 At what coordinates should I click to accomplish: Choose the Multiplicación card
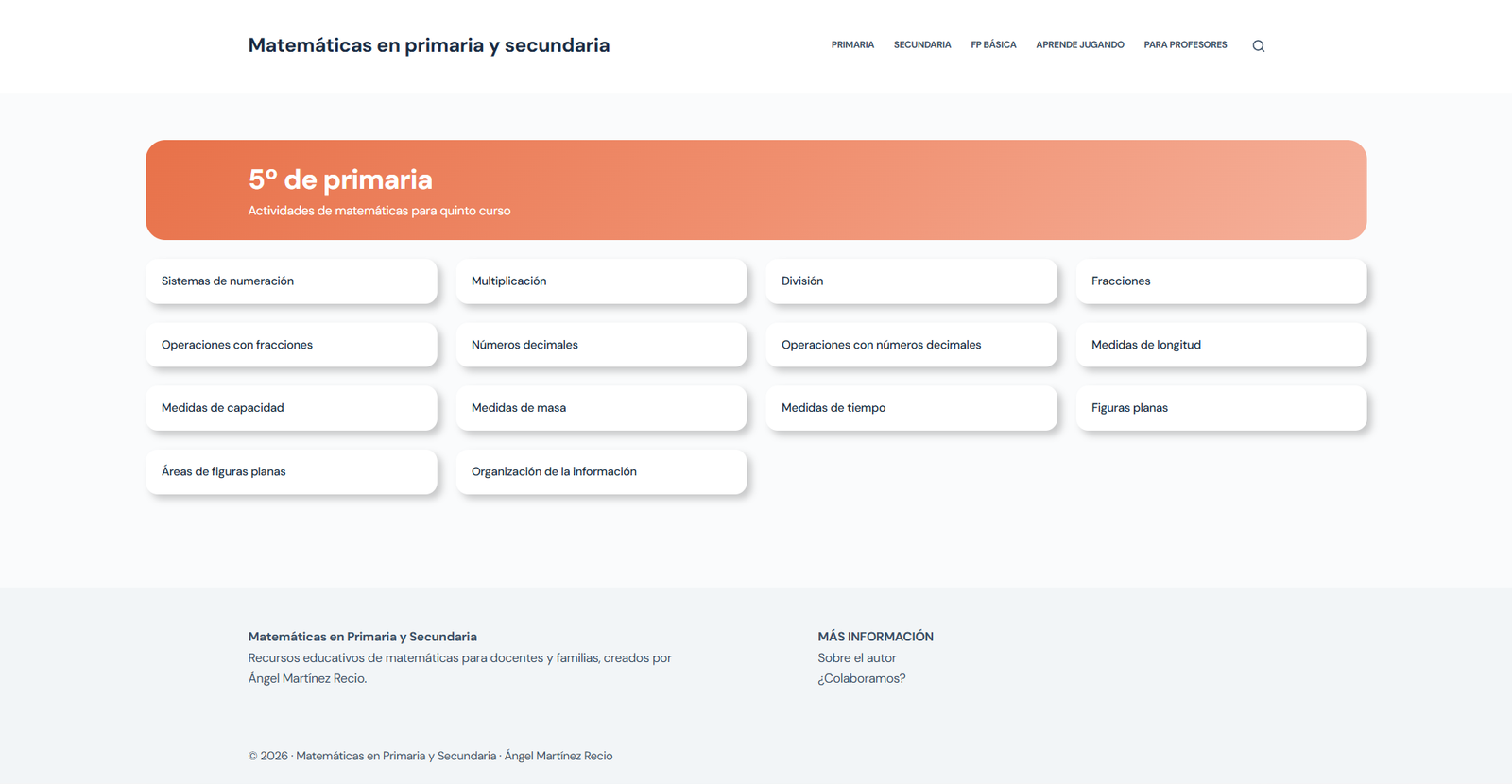point(601,281)
